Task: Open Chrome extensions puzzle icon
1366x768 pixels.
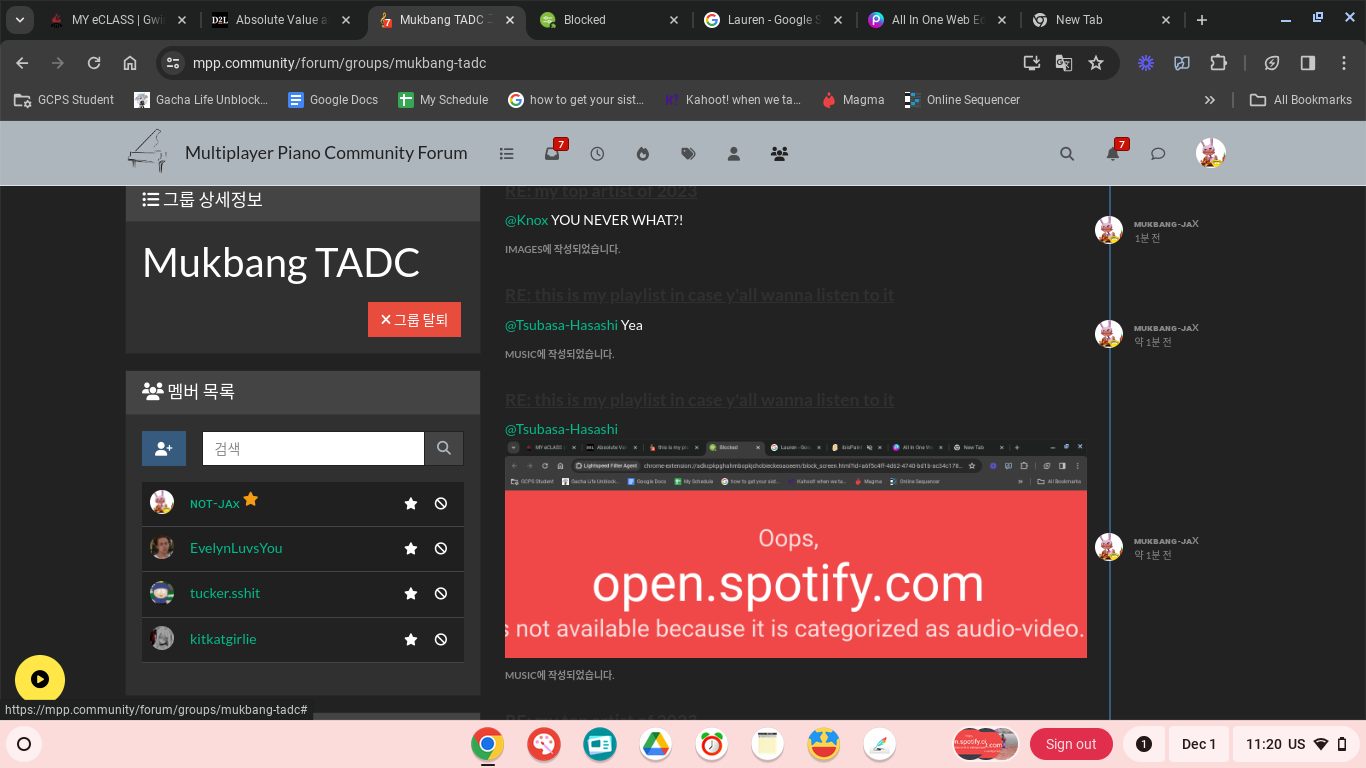Action: click(1218, 63)
